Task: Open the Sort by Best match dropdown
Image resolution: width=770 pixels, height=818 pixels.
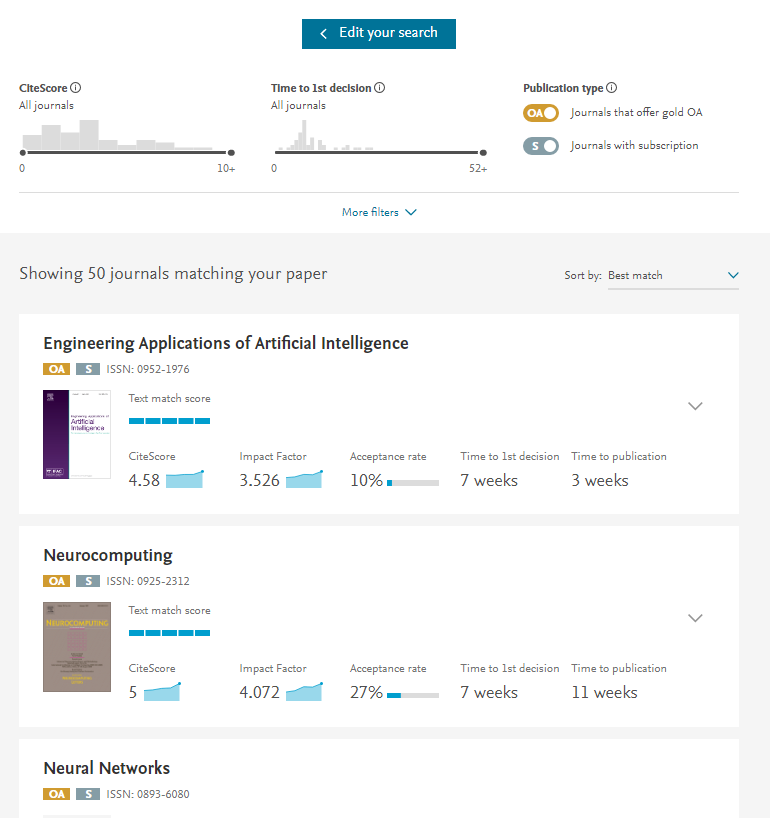Action: [x=673, y=275]
